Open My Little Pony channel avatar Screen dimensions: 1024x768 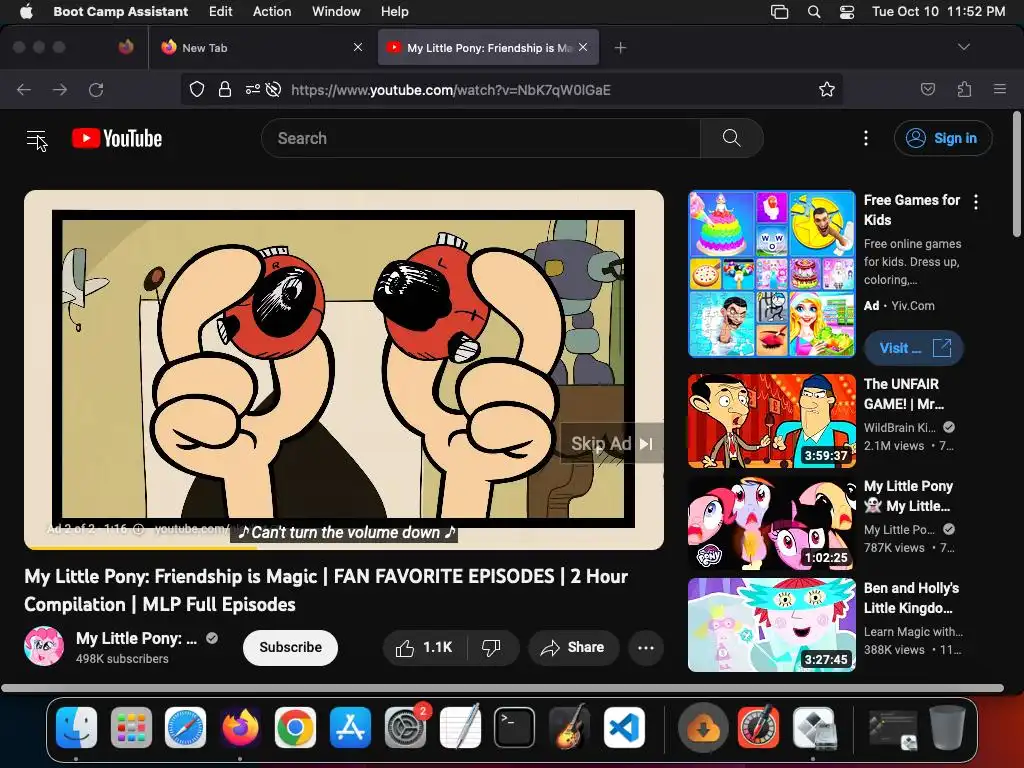(x=44, y=646)
